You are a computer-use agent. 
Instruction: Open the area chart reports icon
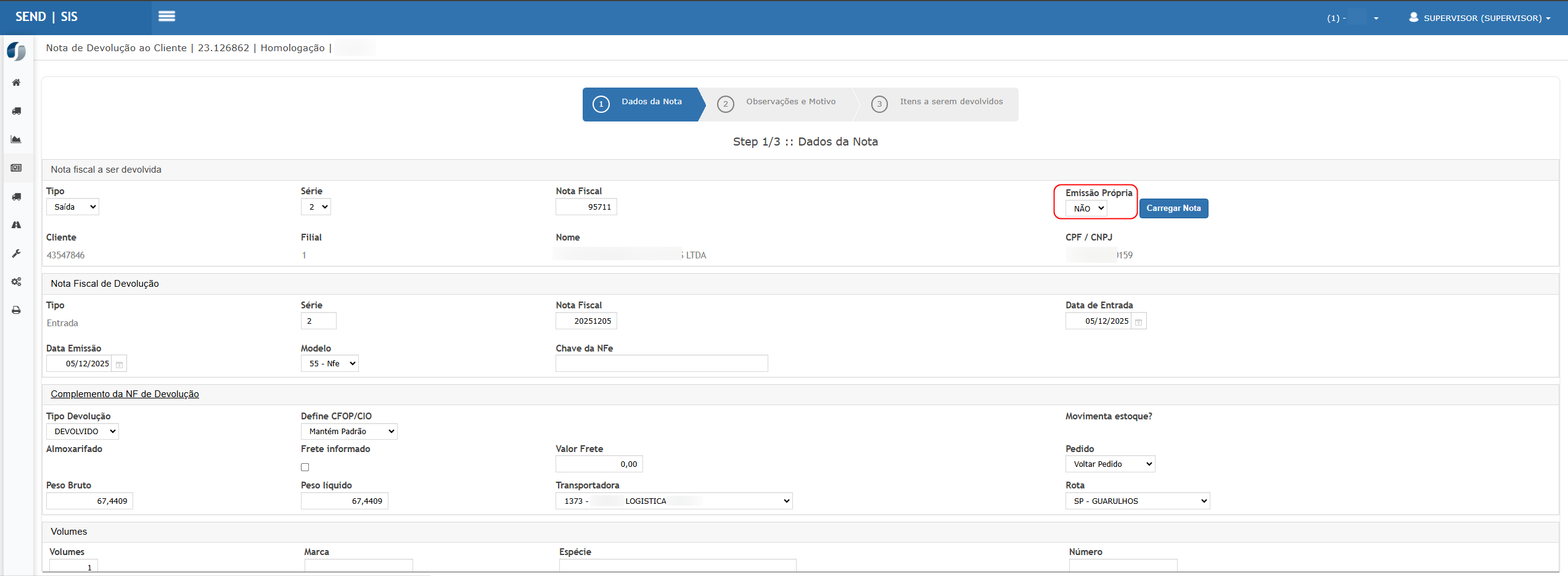tap(17, 139)
